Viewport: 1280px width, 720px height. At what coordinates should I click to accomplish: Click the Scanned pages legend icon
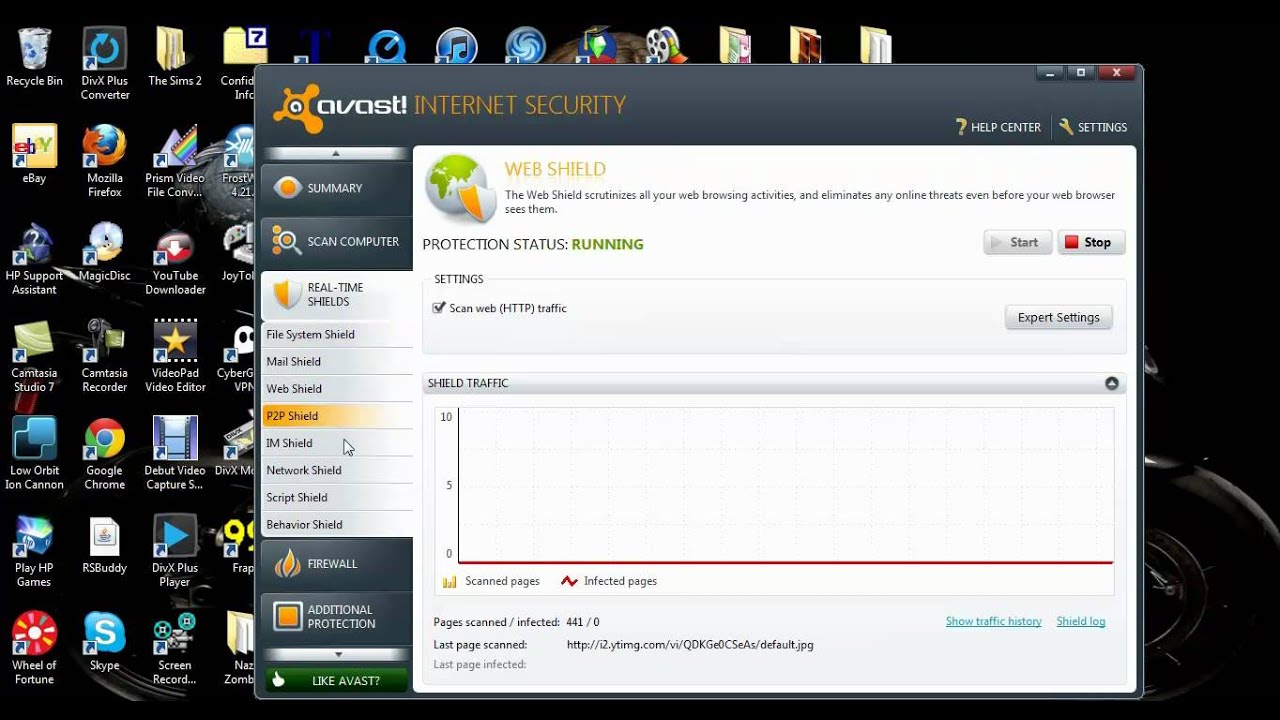pos(450,581)
